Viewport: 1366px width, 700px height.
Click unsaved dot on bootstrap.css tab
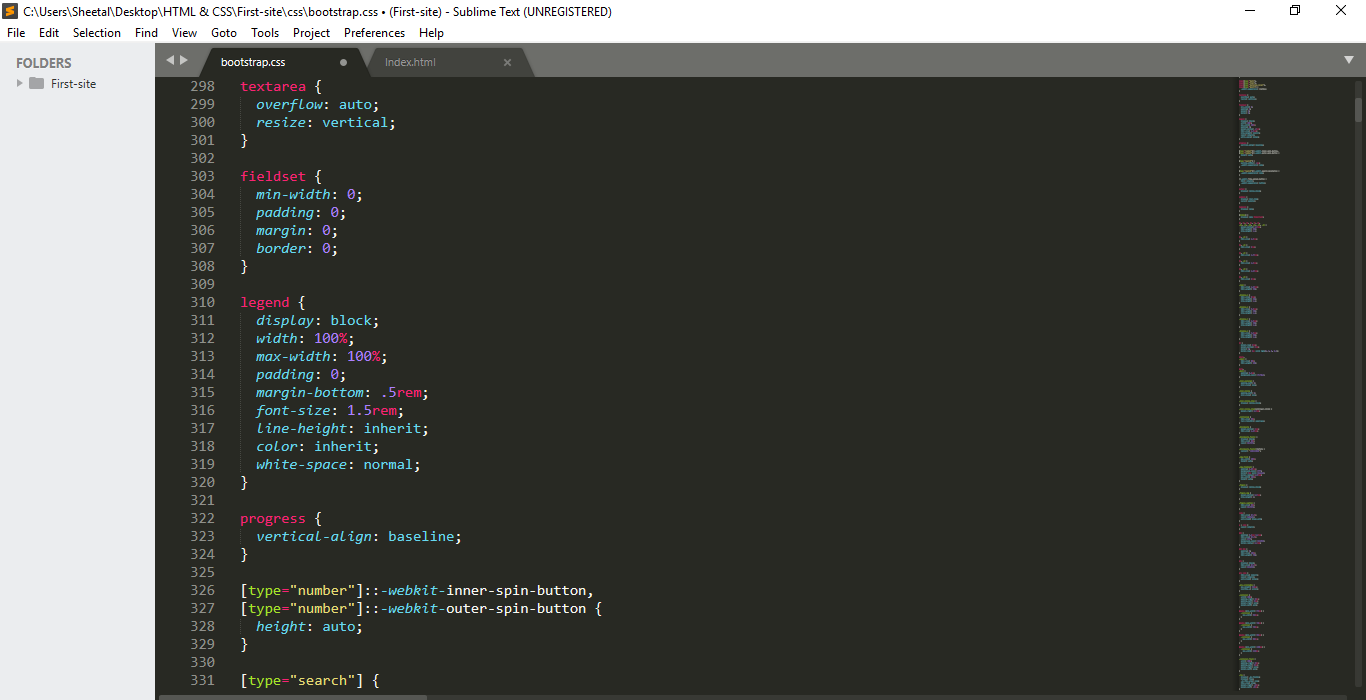[343, 62]
